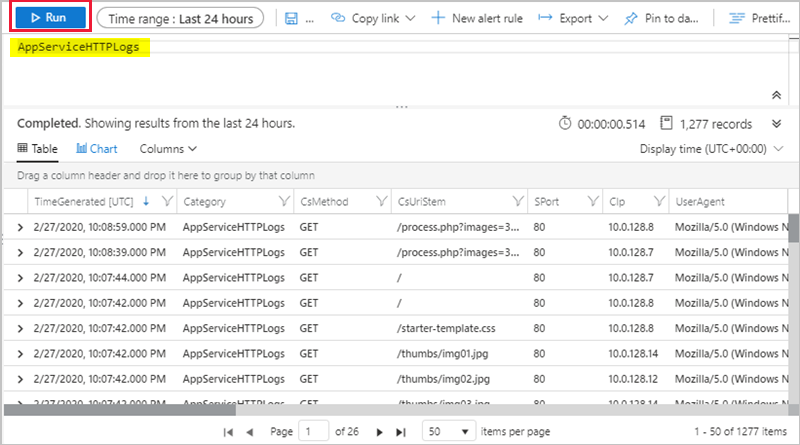The width and height of the screenshot is (800, 445).
Task: Click the Prettify query icon
Action: (x=737, y=19)
